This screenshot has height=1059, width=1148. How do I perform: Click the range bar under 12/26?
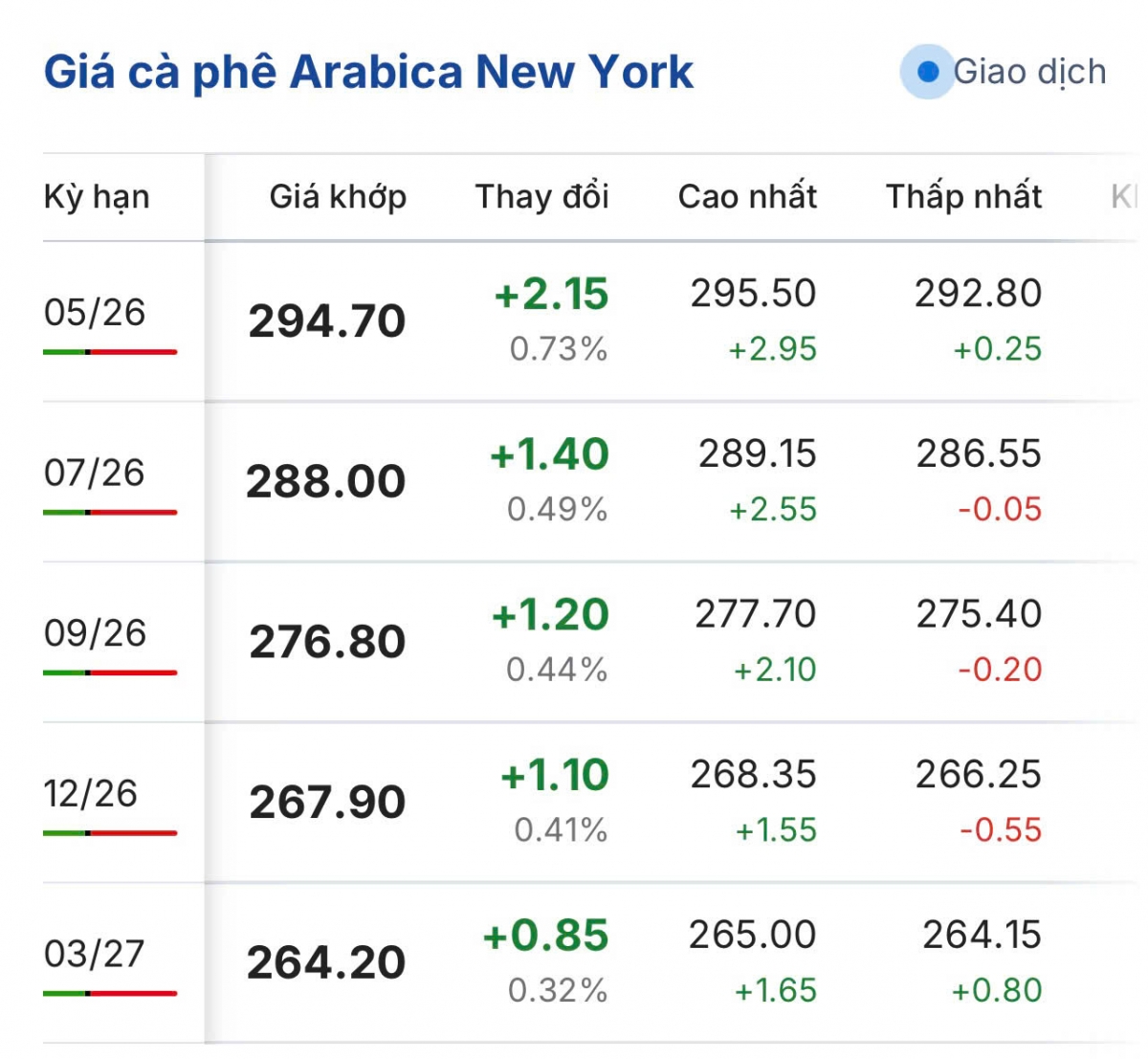pos(110,833)
